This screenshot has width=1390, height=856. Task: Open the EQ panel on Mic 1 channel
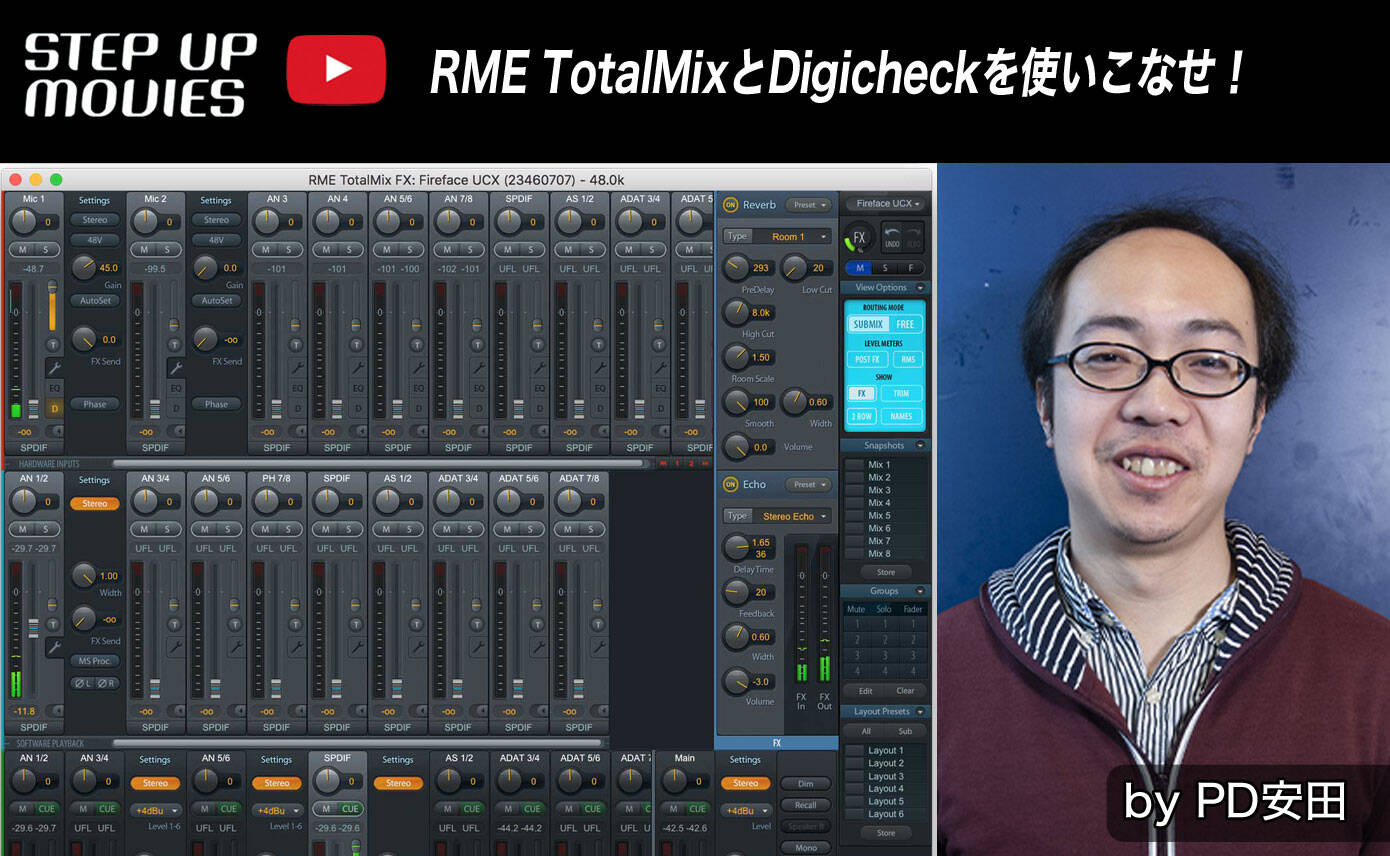(x=54, y=388)
